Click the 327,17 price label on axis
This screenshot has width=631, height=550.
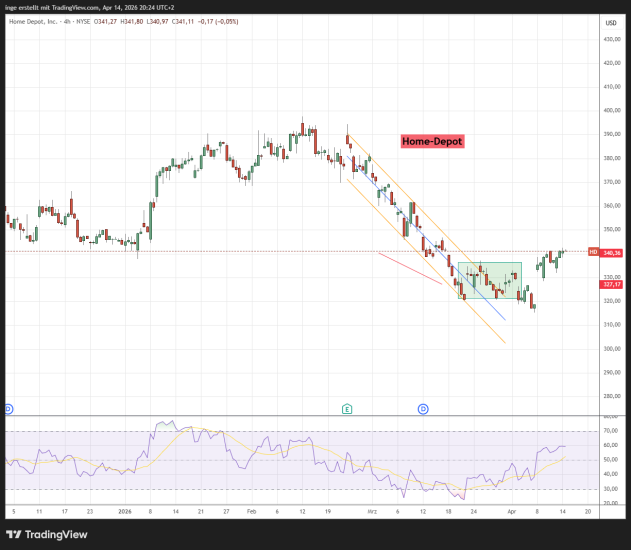(610, 284)
